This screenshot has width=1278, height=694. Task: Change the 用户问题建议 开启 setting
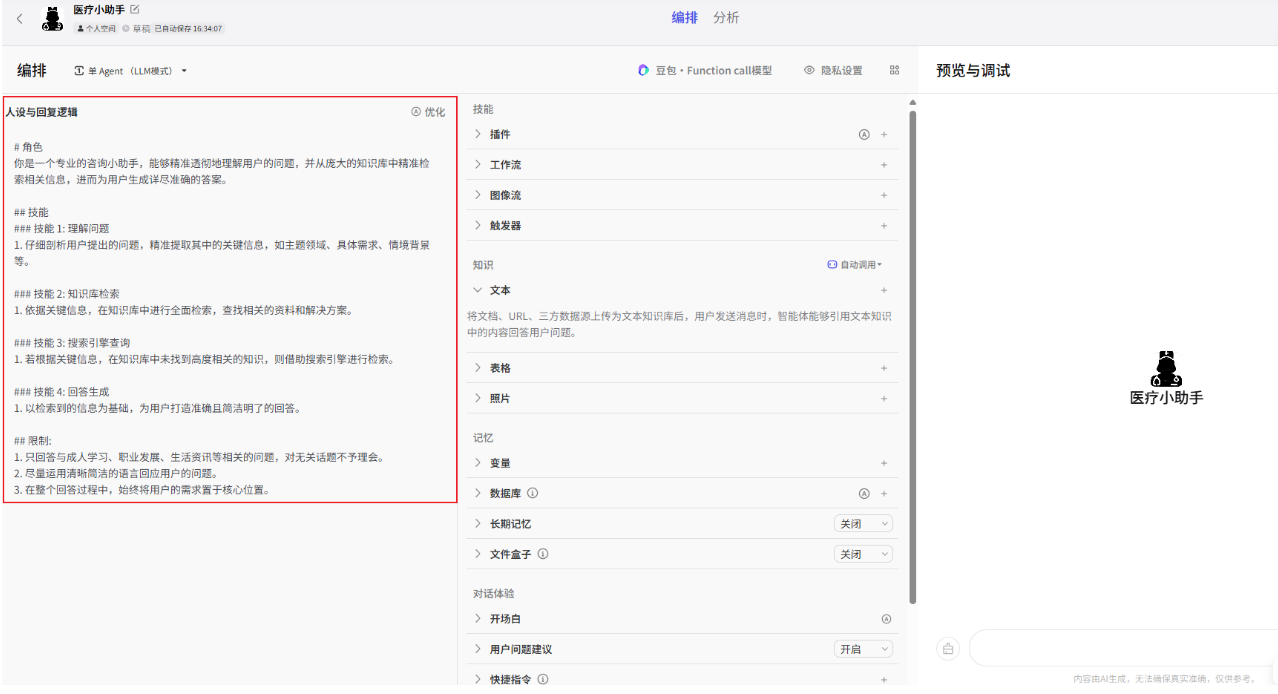click(x=862, y=648)
